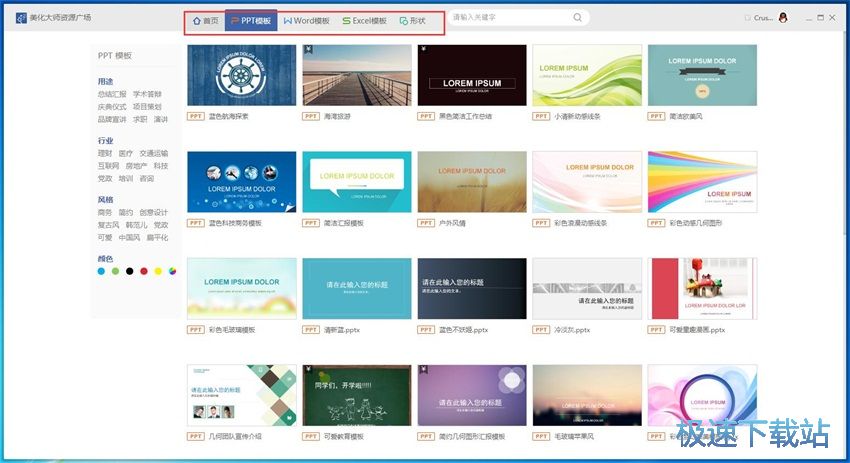Filter by 培训 industry
The width and height of the screenshot is (850, 463).
[x=126, y=178]
